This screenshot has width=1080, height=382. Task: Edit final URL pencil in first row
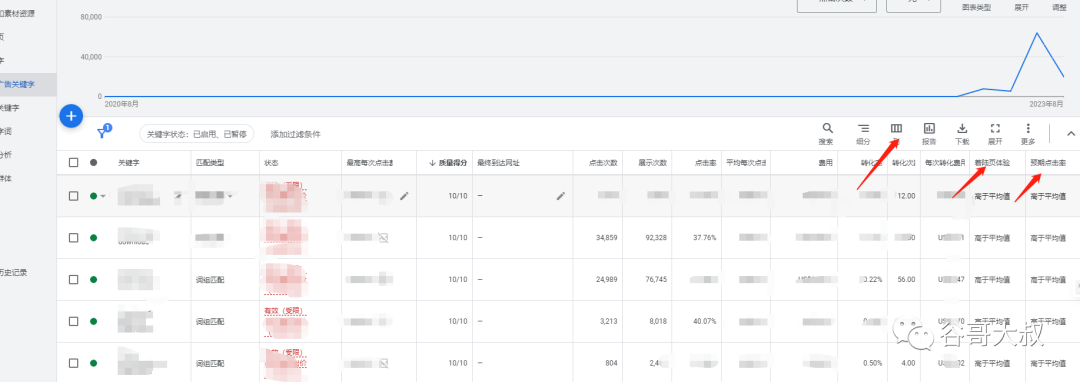pyautogui.click(x=561, y=196)
